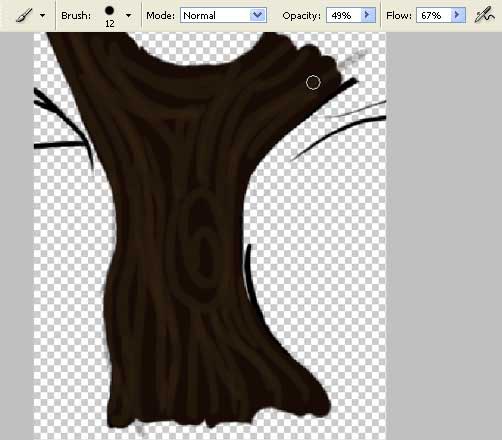Expand the Brush picker dropdown arrow

128,15
